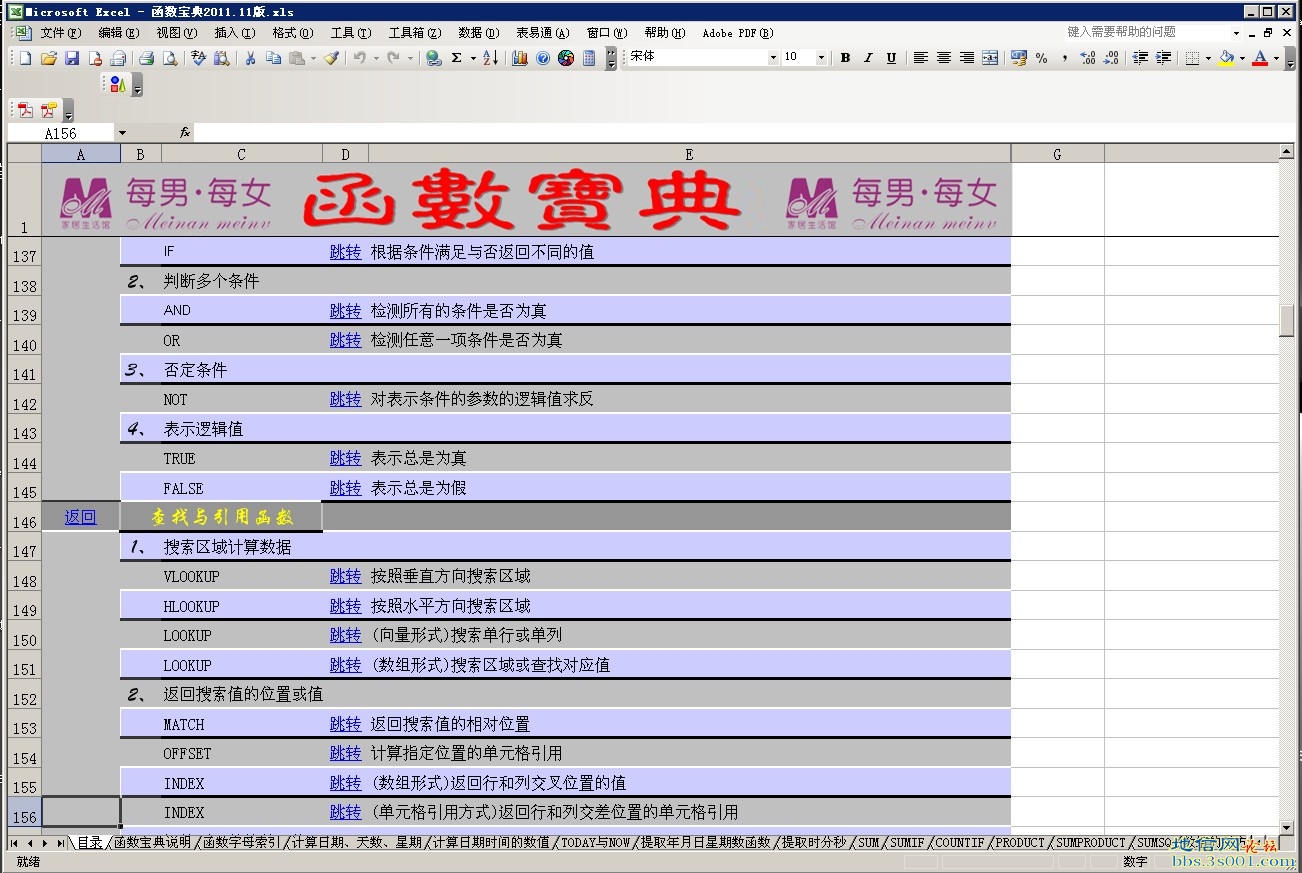Screen dimensions: 1302x873
Task: Open Excel Help with the question mark icon
Action: 543,58
